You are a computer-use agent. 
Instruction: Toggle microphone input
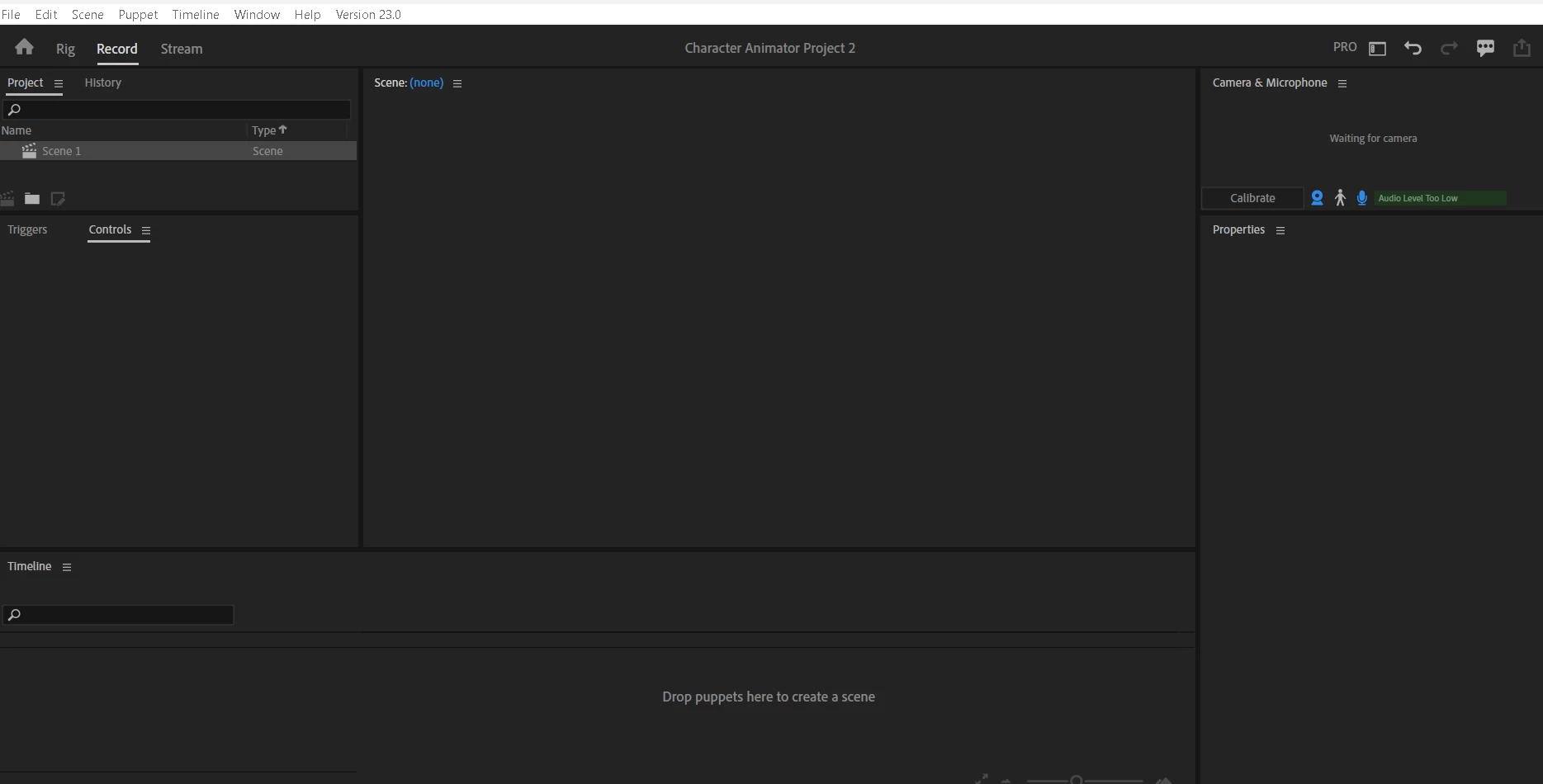click(x=1362, y=198)
